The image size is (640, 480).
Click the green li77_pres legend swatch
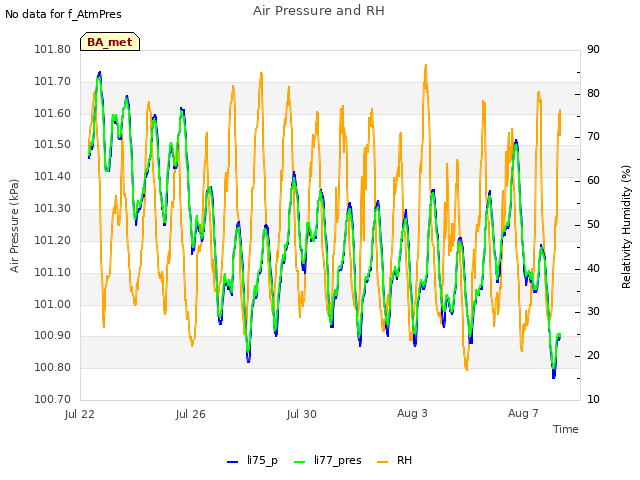[300, 462]
